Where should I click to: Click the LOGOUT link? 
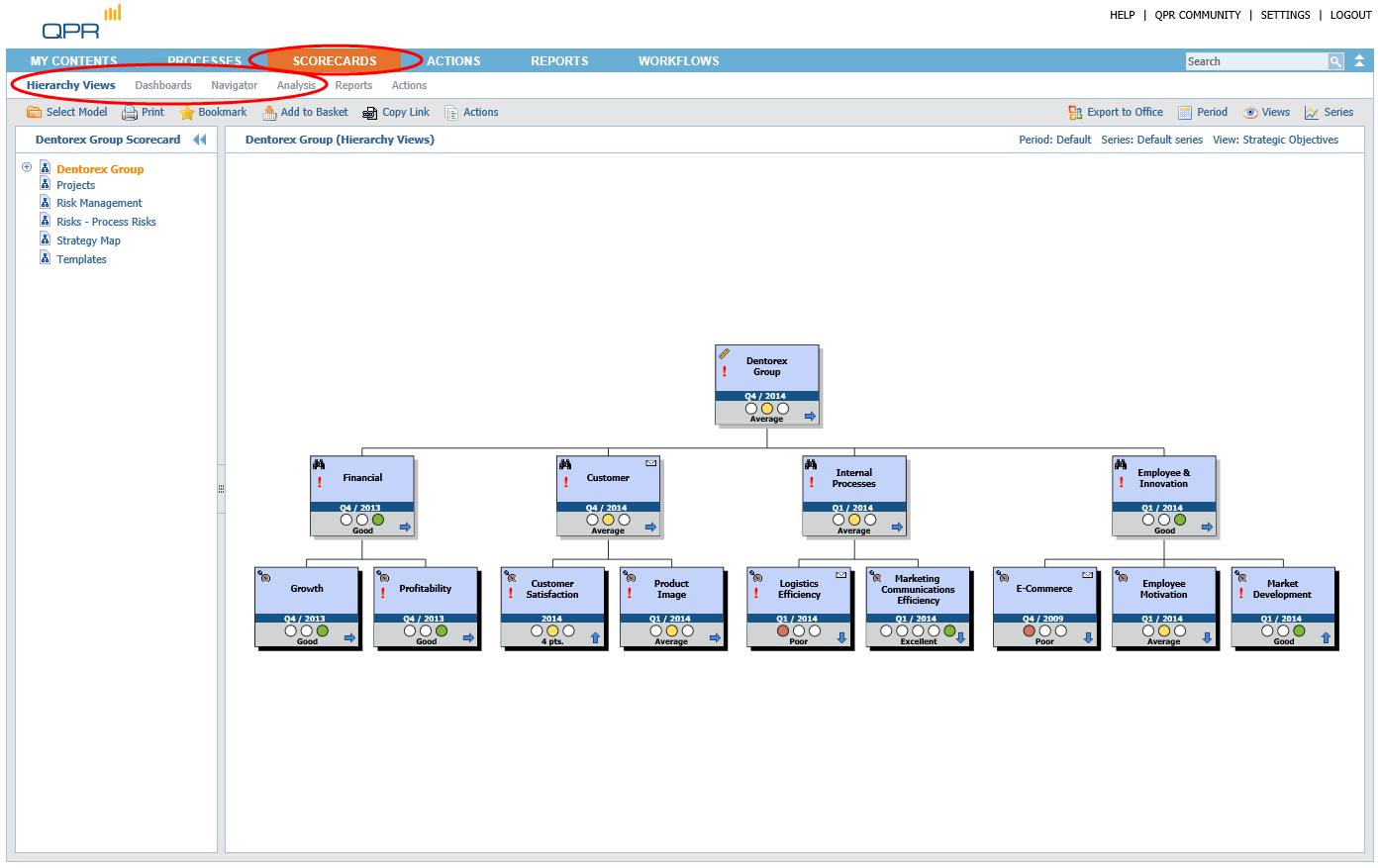pos(1350,15)
